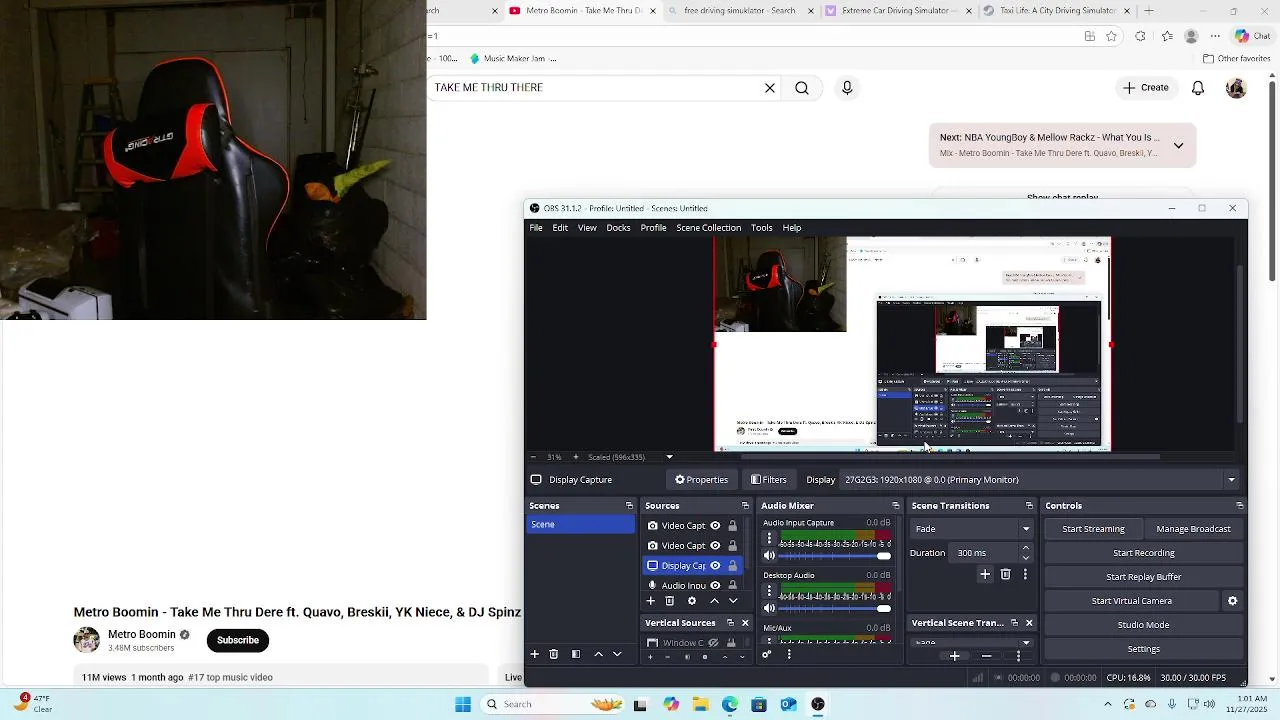1280x720 pixels.
Task: Mute Desktop Audio speaker icon
Action: point(769,608)
